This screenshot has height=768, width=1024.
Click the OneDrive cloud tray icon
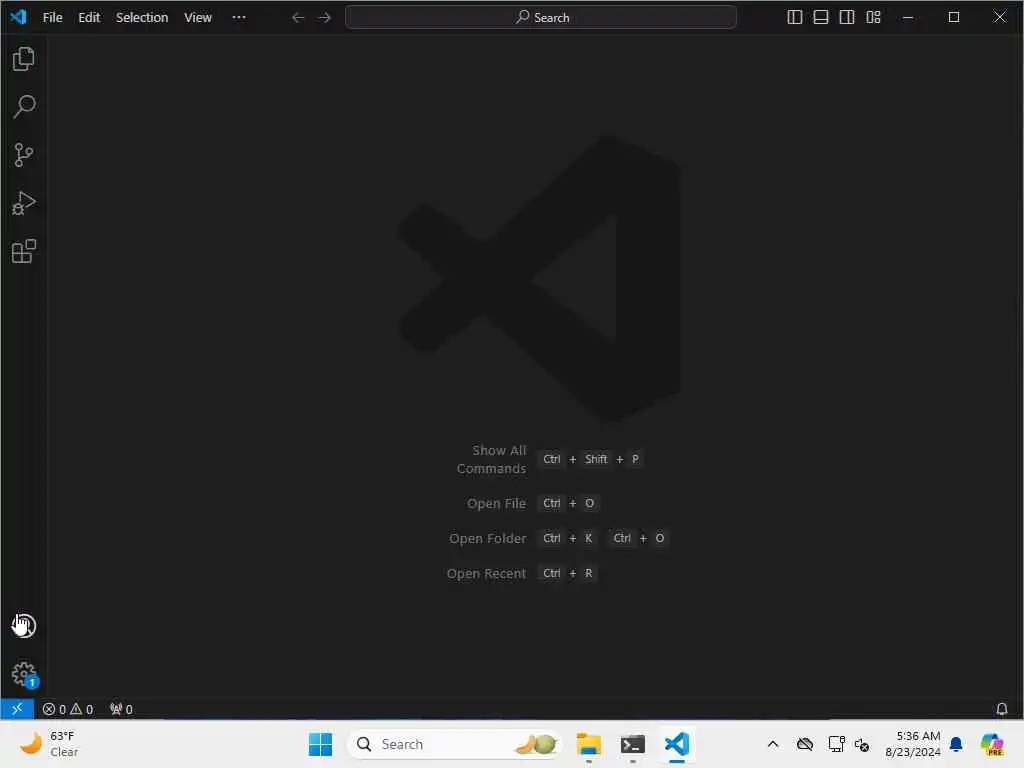pos(805,744)
